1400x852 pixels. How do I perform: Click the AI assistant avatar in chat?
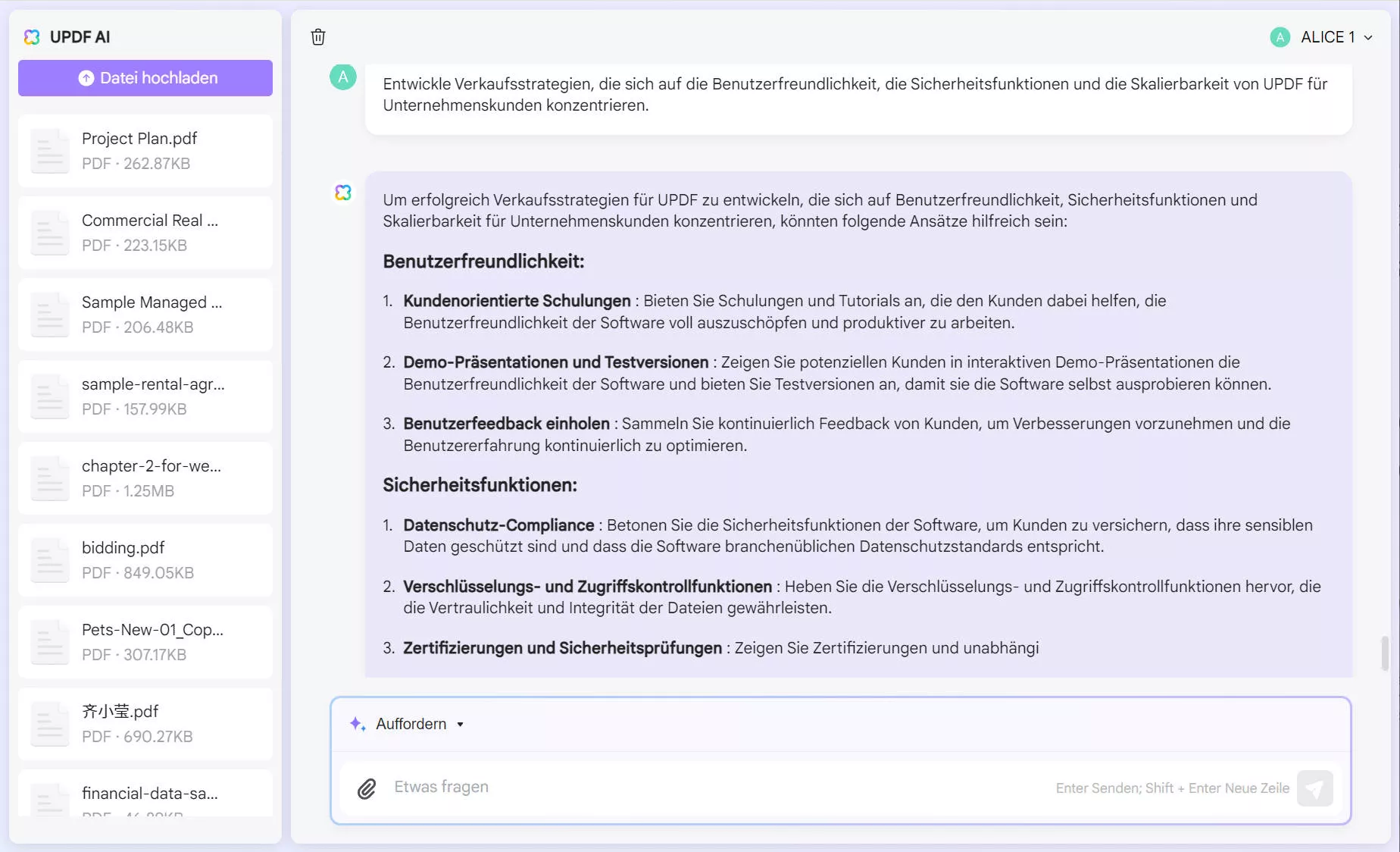point(342,193)
